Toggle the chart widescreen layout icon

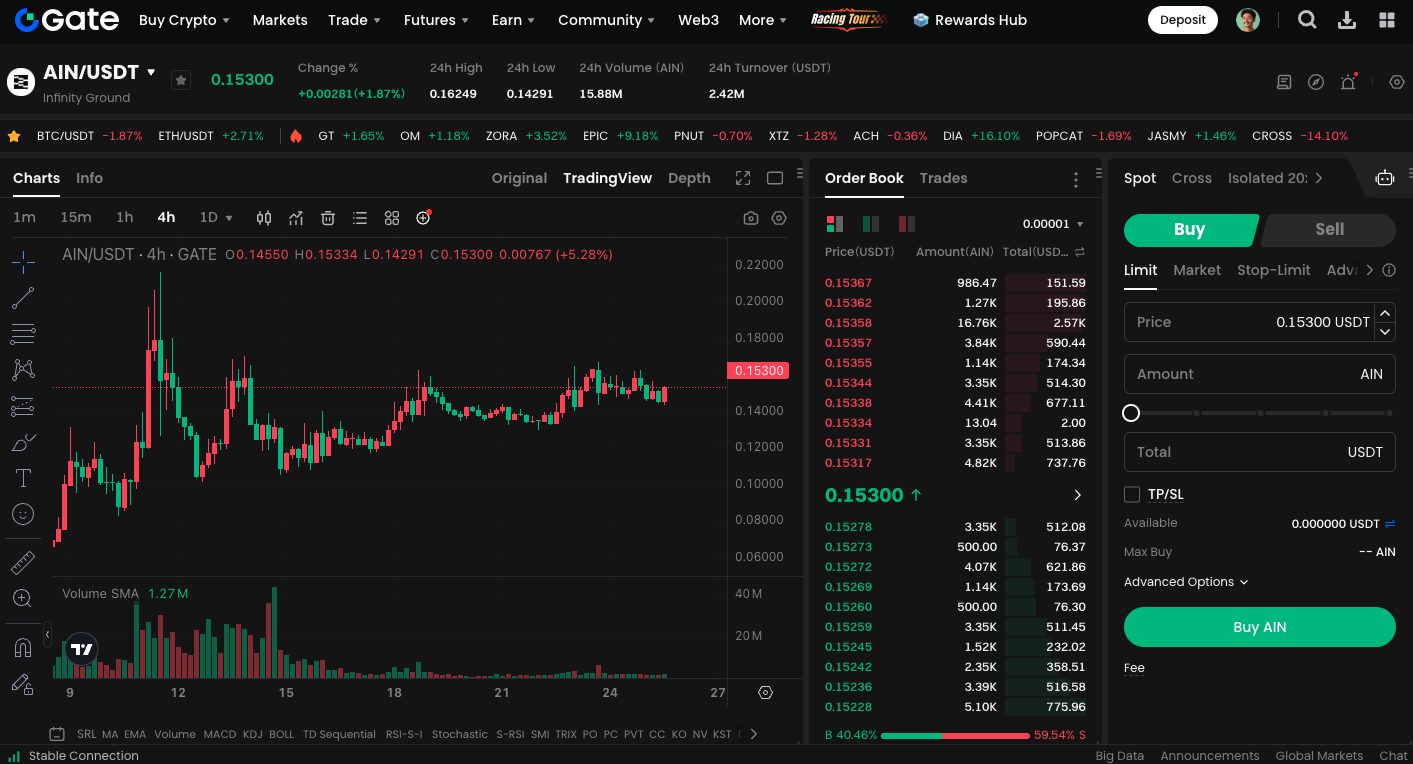point(775,178)
